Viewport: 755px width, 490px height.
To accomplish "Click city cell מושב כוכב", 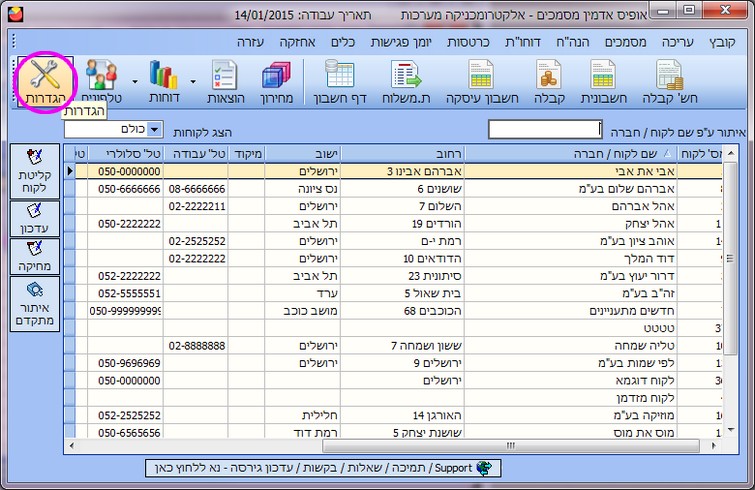I will pyautogui.click(x=302, y=311).
